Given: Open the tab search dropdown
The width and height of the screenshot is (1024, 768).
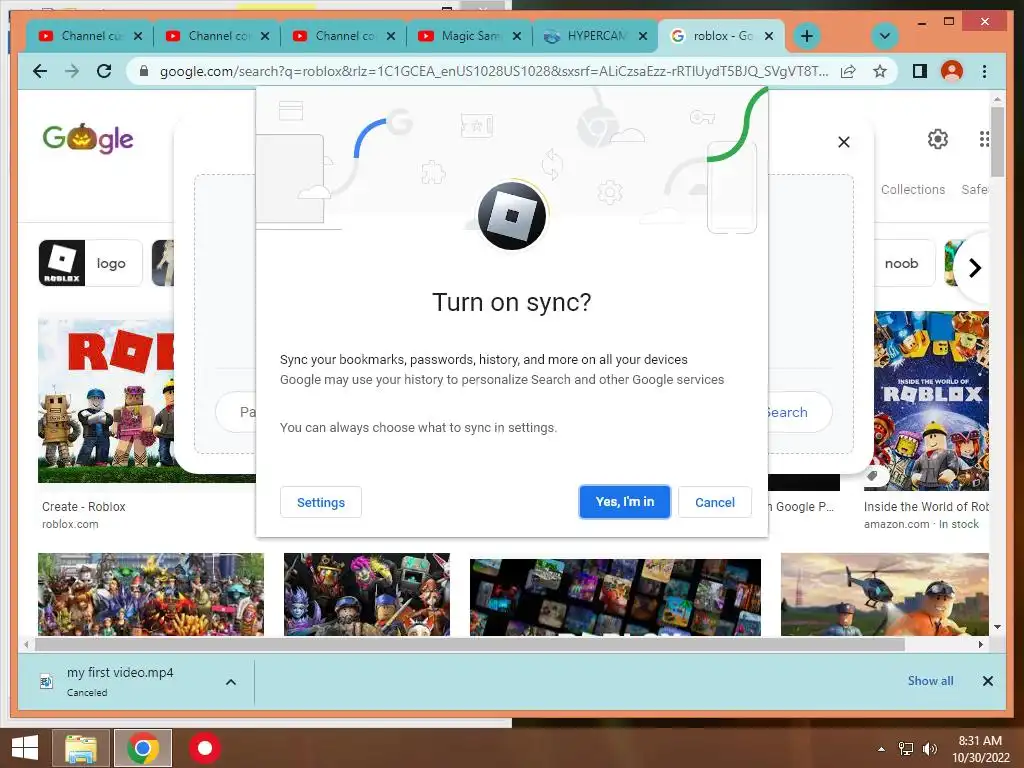Looking at the screenshot, I should [x=885, y=36].
